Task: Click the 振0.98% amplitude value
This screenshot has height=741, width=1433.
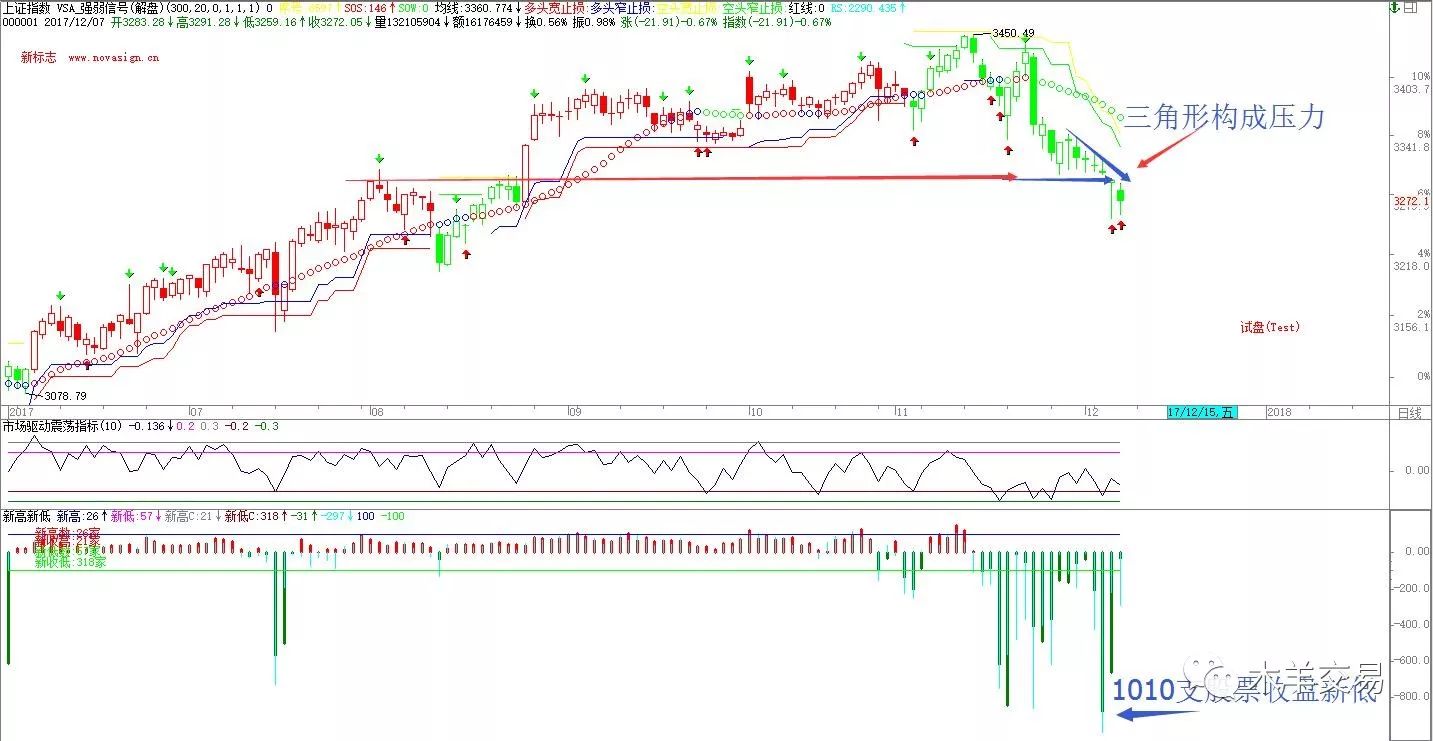Action: tap(593, 21)
